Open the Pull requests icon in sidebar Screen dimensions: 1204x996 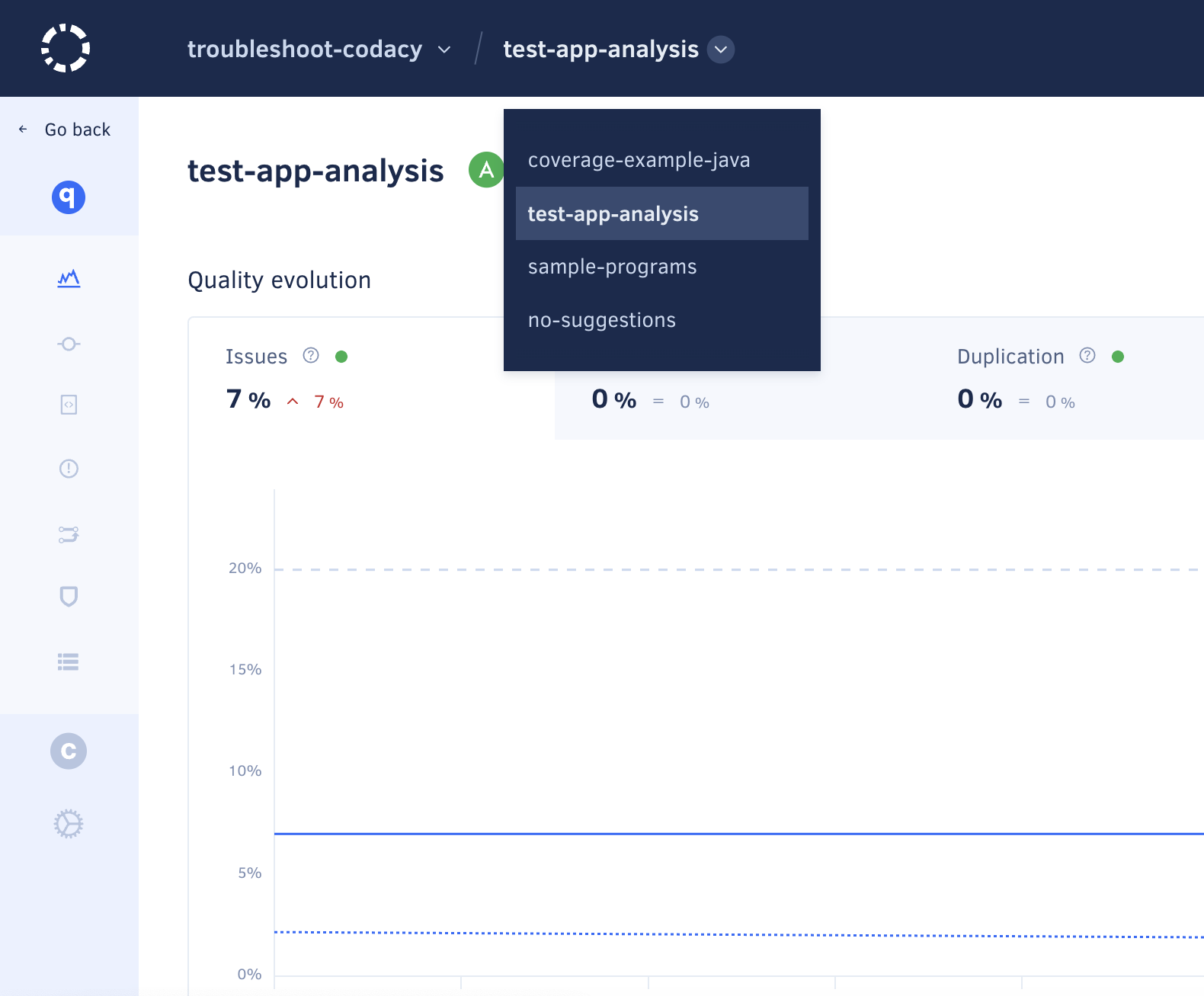(x=69, y=534)
